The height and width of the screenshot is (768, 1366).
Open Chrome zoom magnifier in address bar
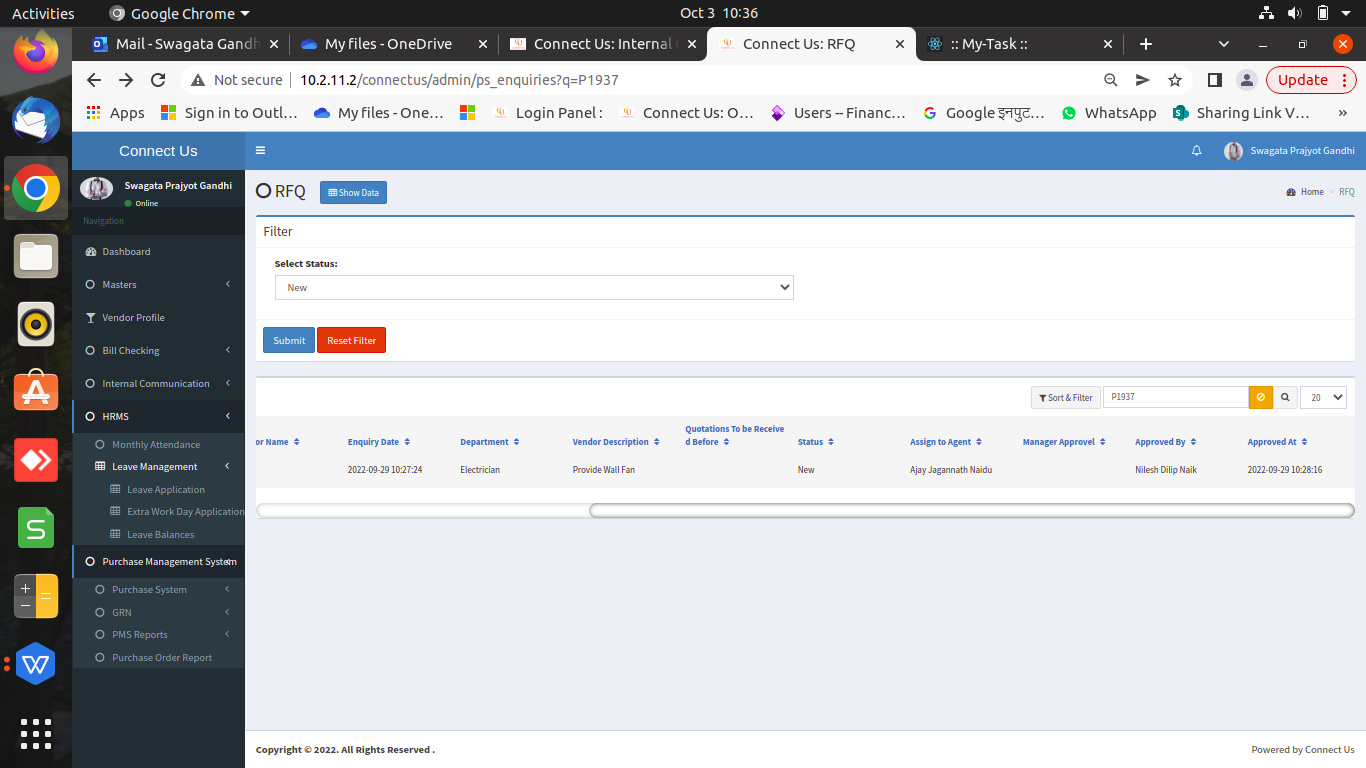point(1110,80)
